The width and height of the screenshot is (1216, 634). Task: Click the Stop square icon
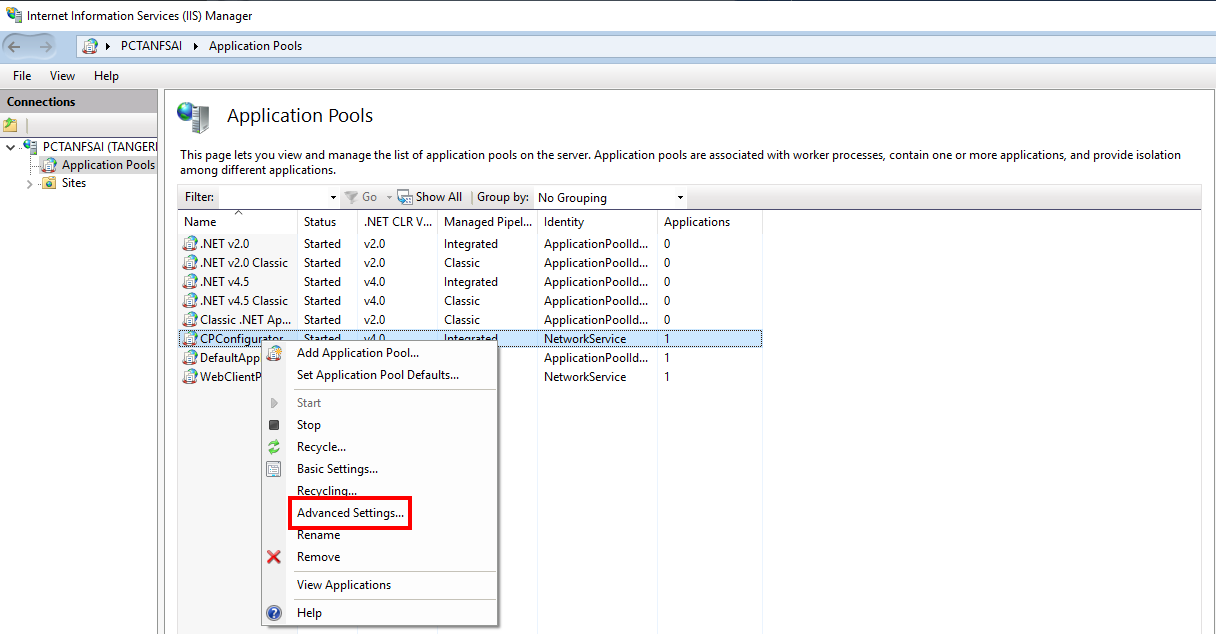[x=274, y=425]
